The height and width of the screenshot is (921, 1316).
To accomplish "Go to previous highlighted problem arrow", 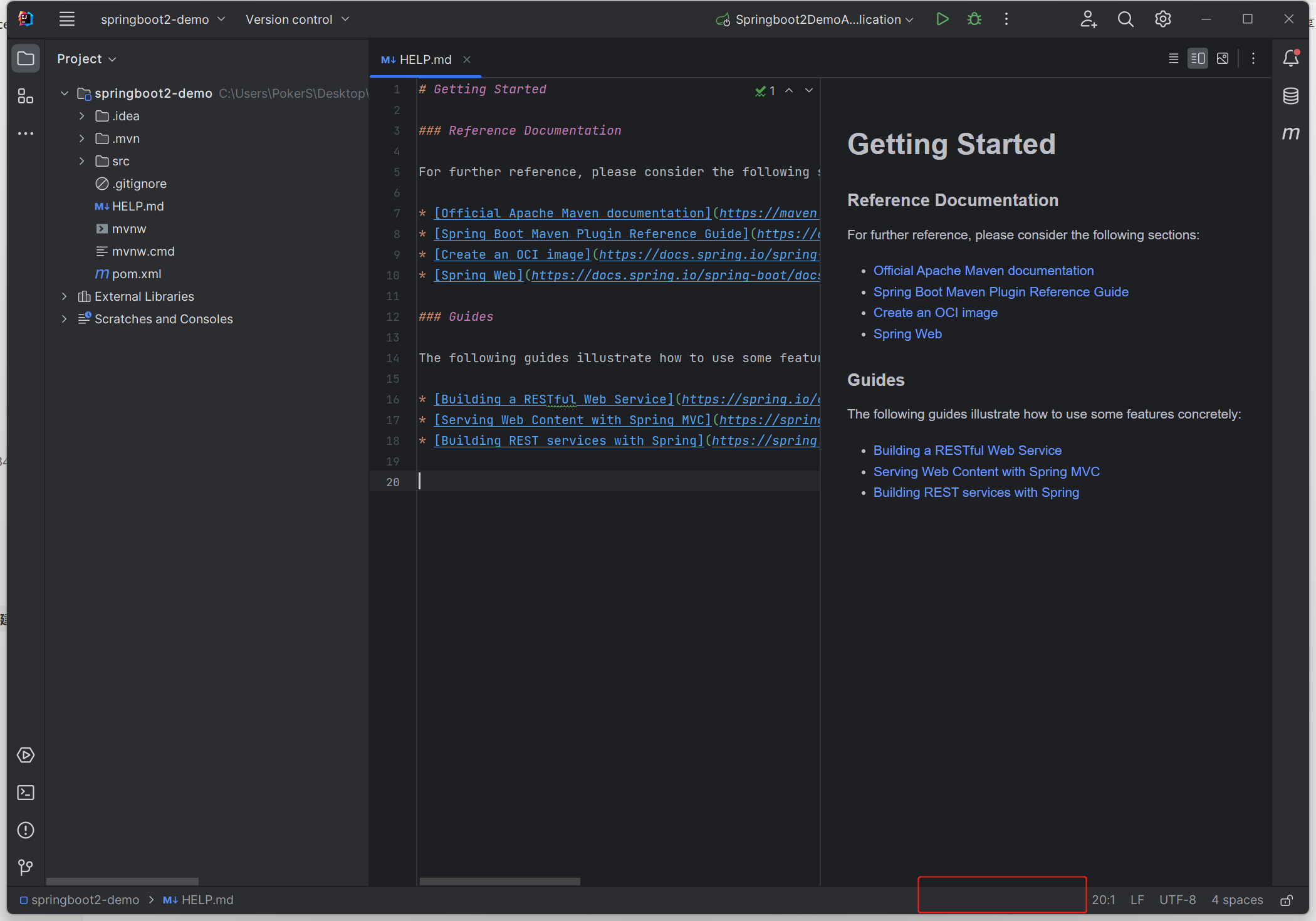I will tap(789, 91).
